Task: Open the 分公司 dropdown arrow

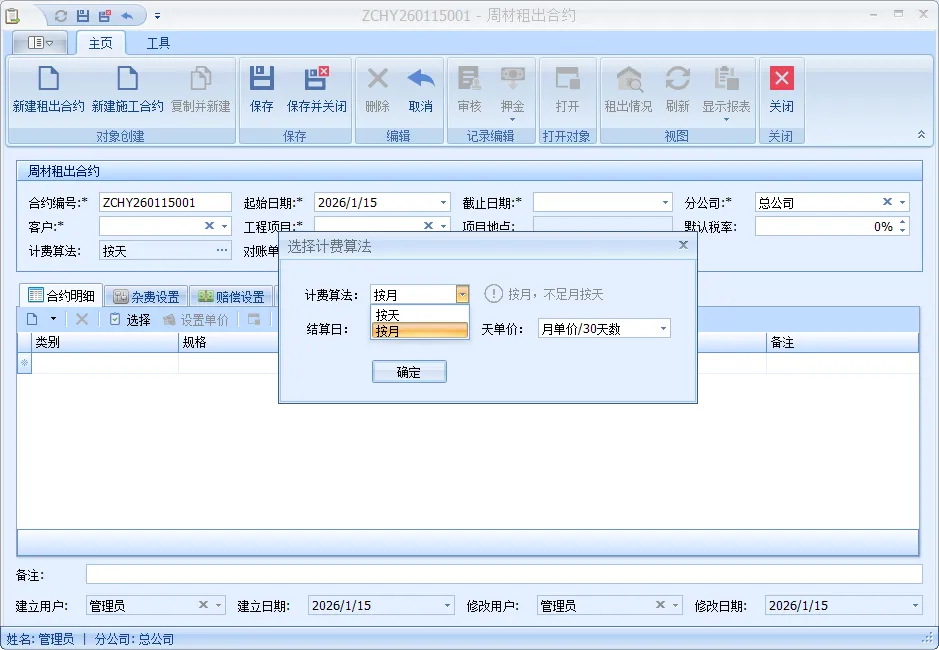Action: (x=902, y=202)
